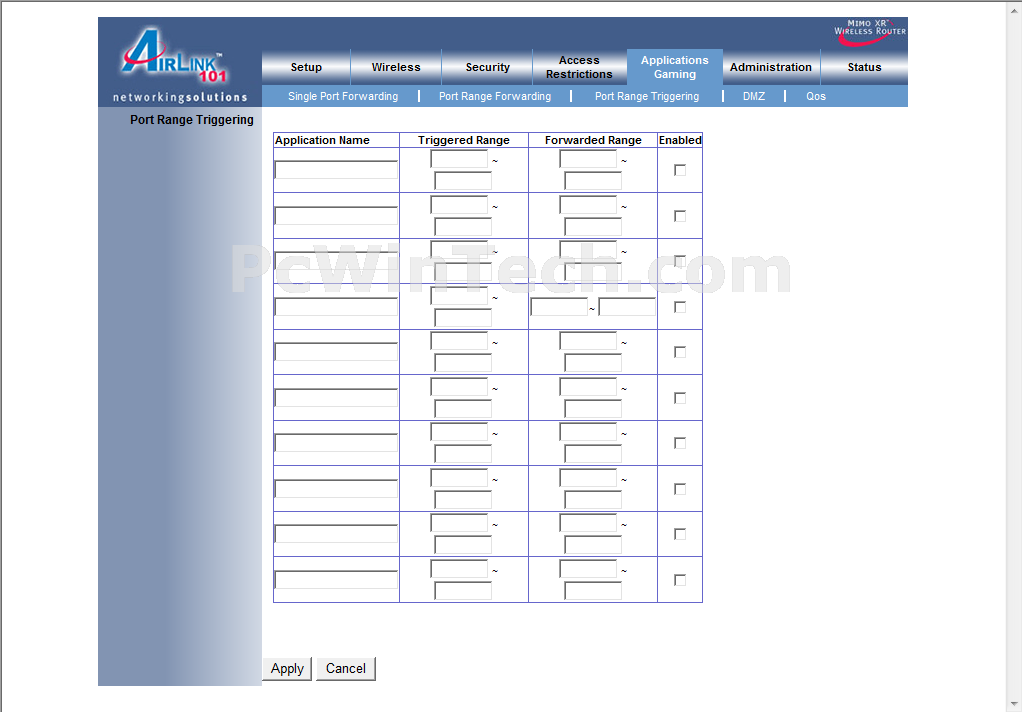Click the Enabled column header
Screen dimensions: 1022x712
tap(680, 140)
